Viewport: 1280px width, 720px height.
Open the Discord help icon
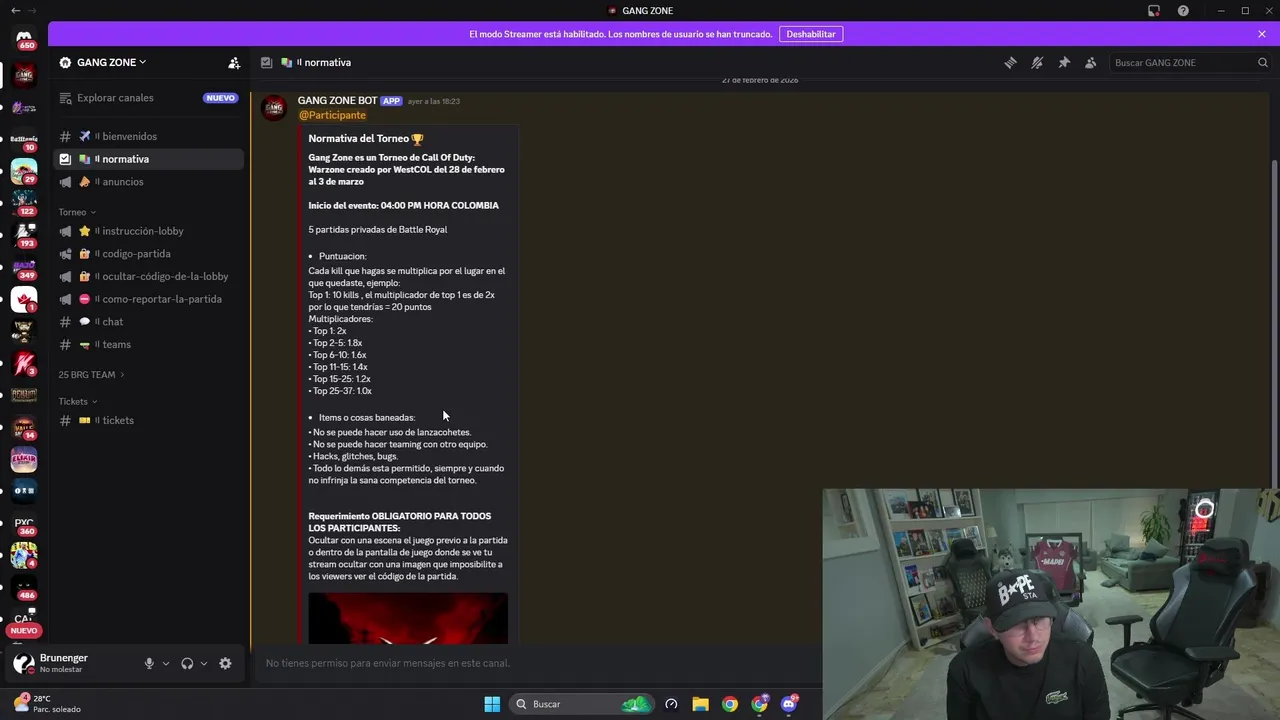(1183, 11)
